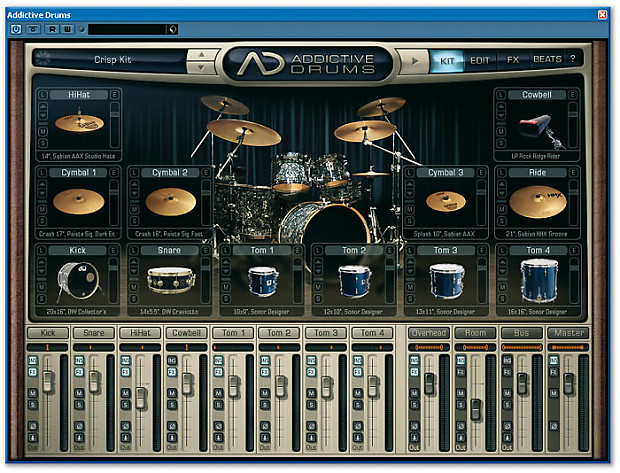Click the host Read automation R icon
The height and width of the screenshot is (473, 620).
coord(52,29)
